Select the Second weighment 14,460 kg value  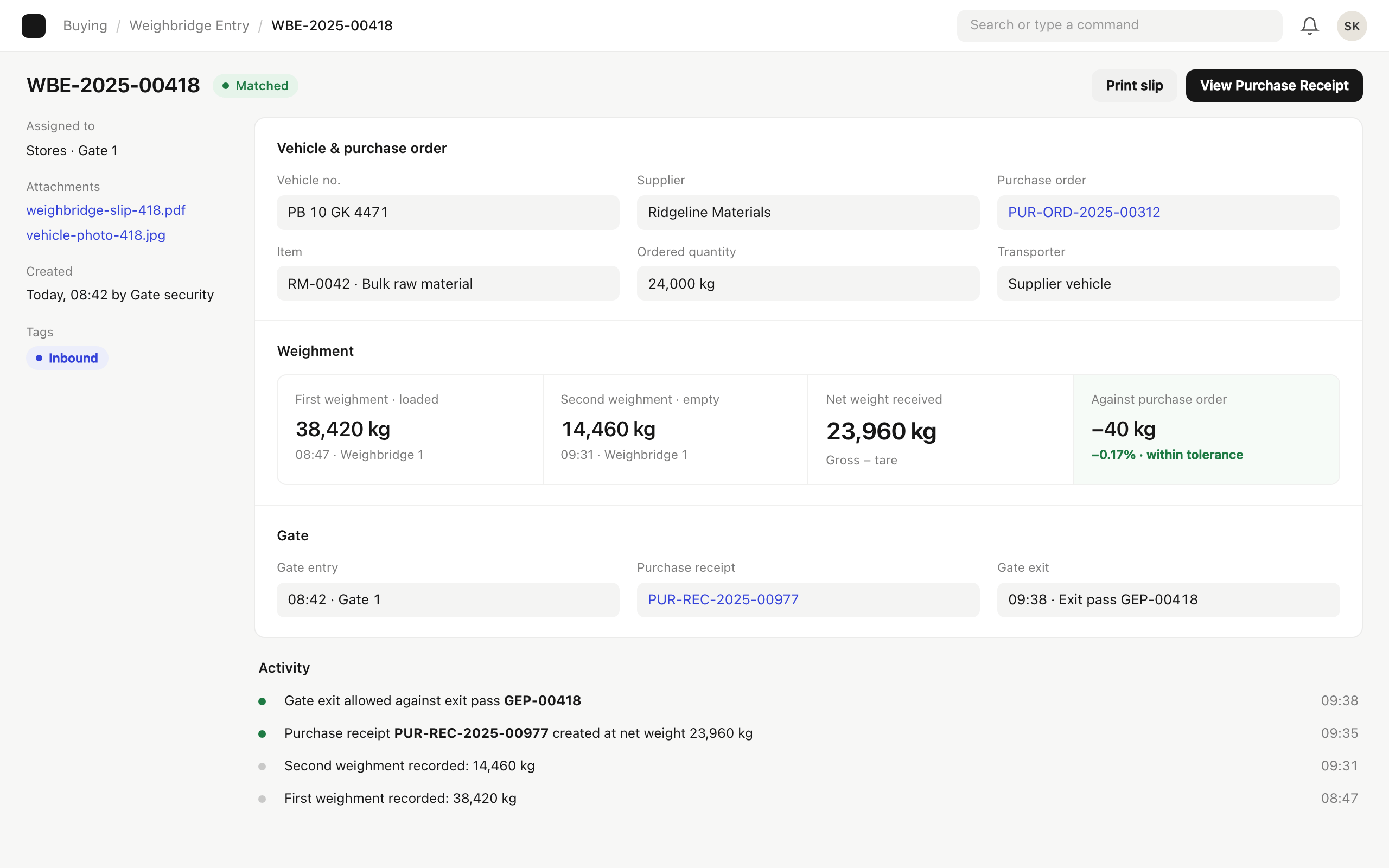click(608, 429)
